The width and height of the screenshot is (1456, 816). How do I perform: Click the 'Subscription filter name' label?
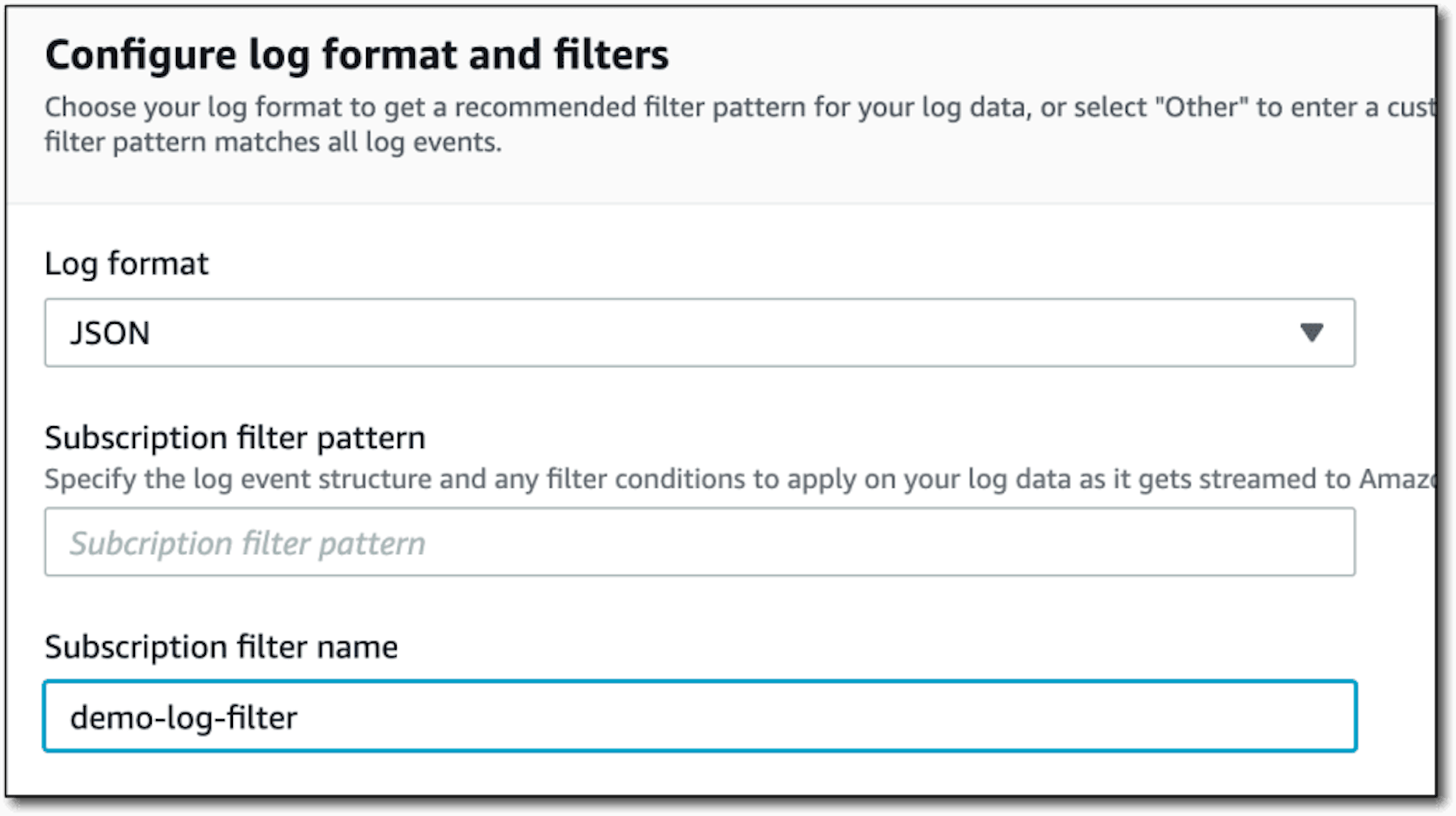[x=221, y=647]
